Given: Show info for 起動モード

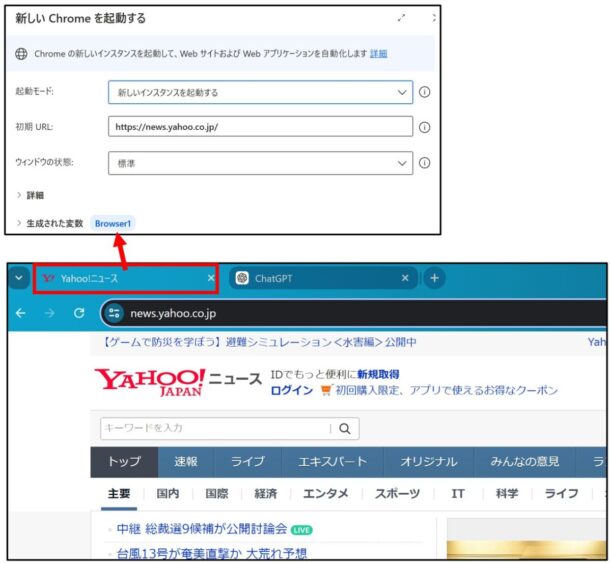Looking at the screenshot, I should pyautogui.click(x=424, y=92).
